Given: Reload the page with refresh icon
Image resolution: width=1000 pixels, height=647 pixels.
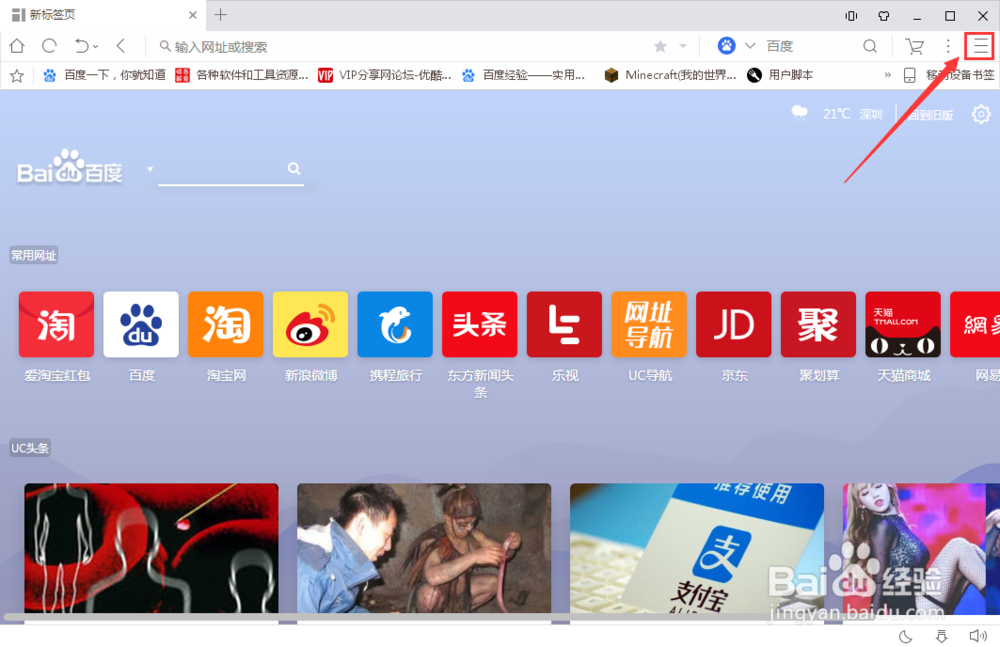Looking at the screenshot, I should click(49, 46).
